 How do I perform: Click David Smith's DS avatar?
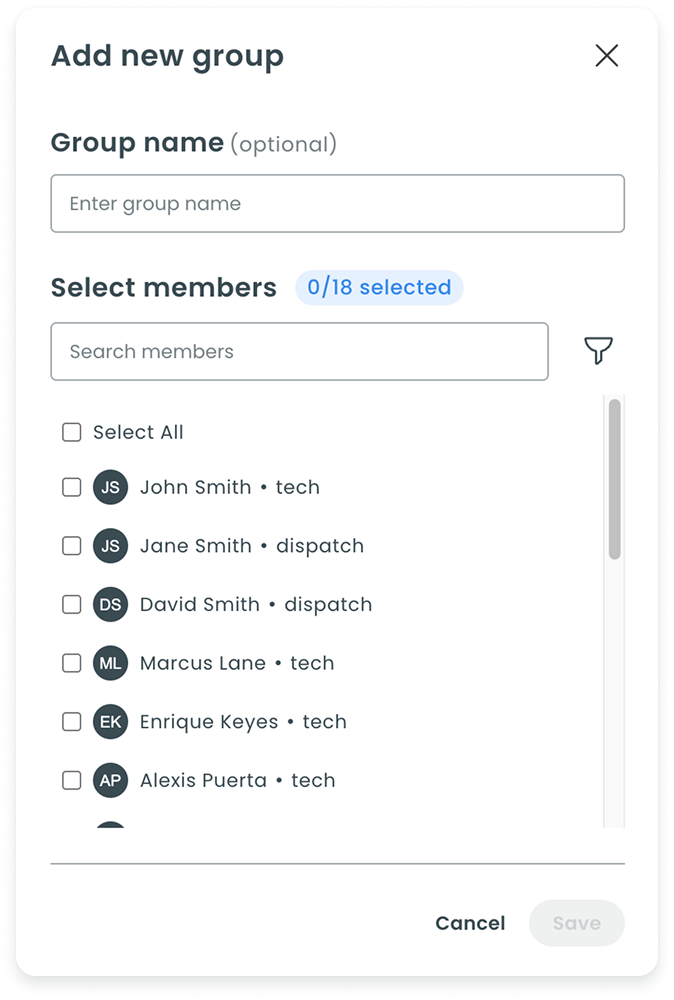point(111,604)
